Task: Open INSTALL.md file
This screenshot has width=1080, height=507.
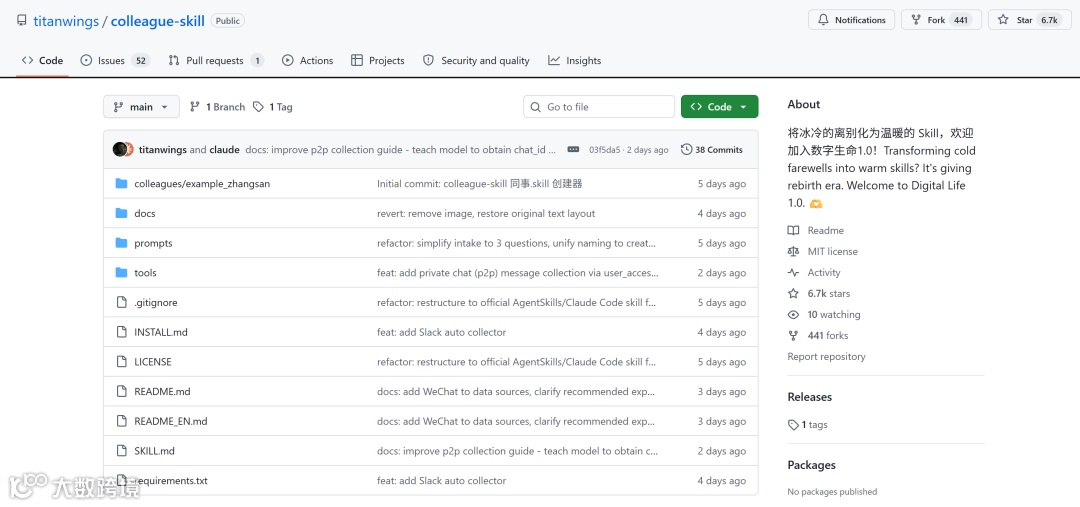Action: tap(160, 332)
